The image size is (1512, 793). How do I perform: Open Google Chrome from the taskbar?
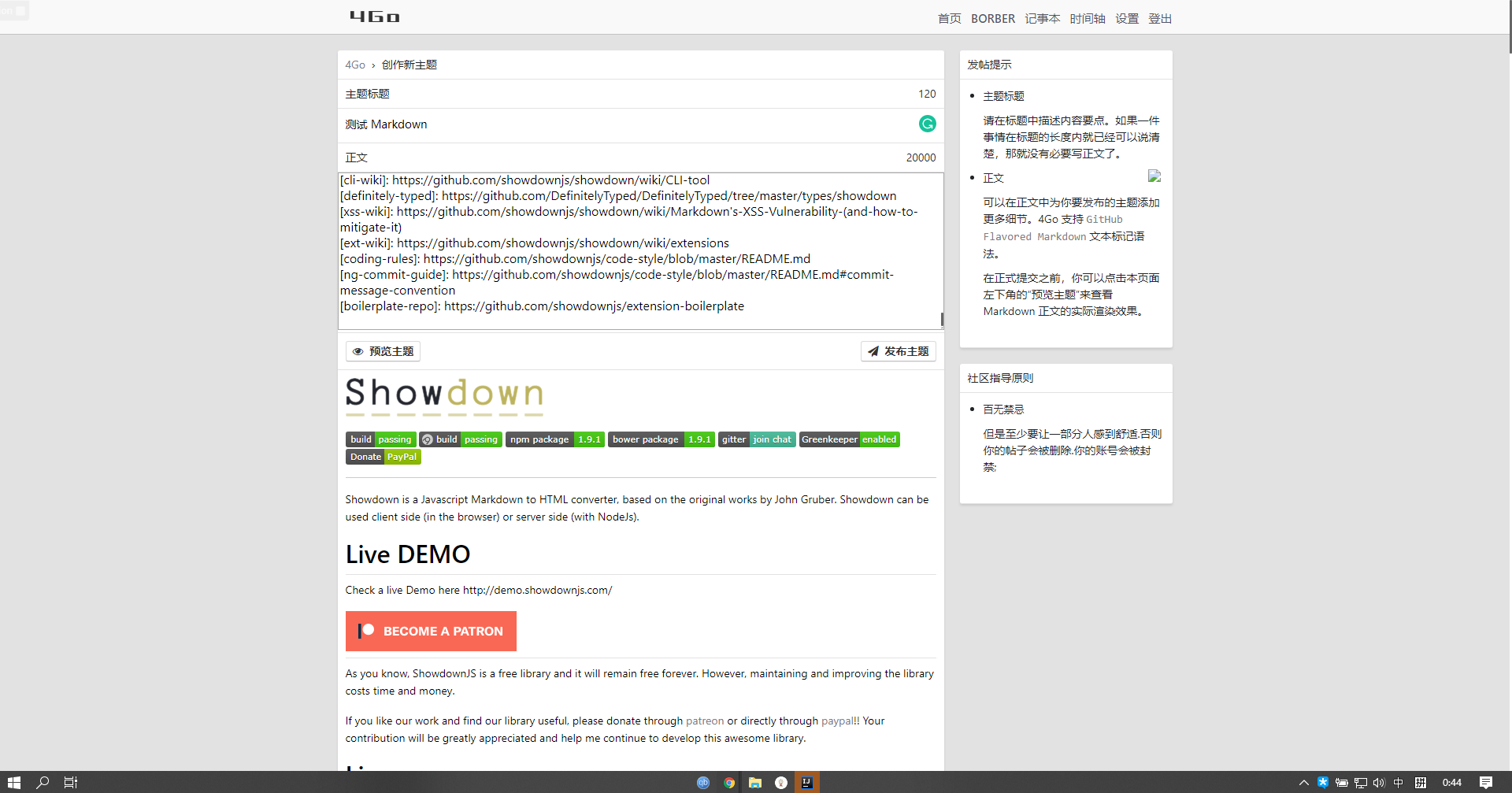click(x=729, y=782)
